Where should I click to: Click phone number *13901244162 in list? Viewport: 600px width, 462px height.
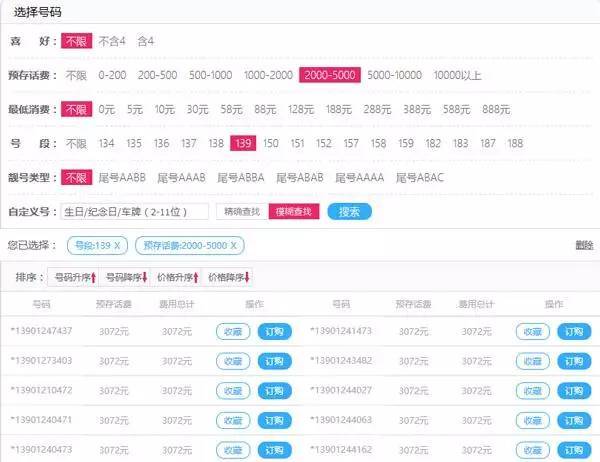pyautogui.click(x=341, y=449)
